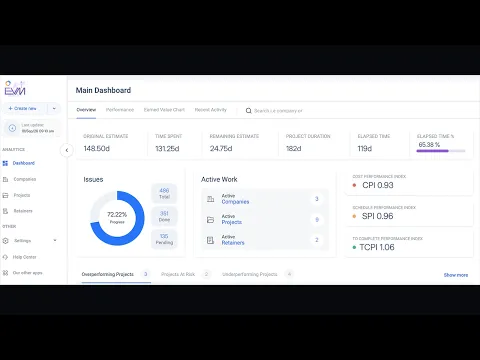Image resolution: width=480 pixels, height=360 pixels.
Task: Open Our other apps link
Action: coord(27,273)
